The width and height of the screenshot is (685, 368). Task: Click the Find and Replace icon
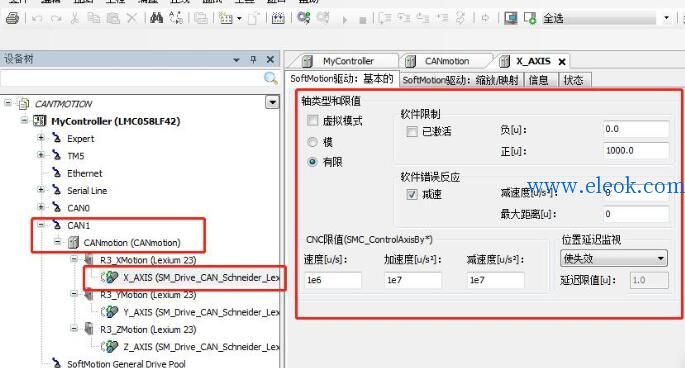tap(176, 18)
